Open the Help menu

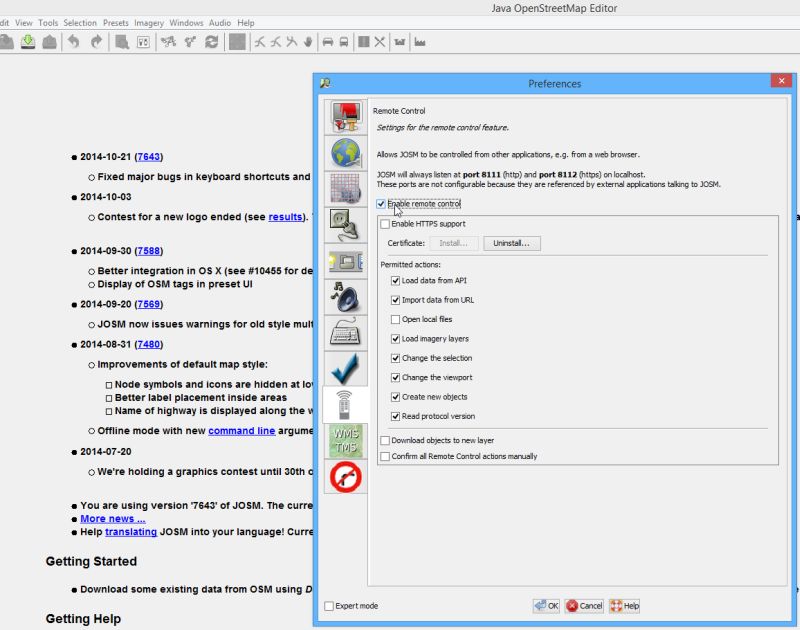click(245, 23)
